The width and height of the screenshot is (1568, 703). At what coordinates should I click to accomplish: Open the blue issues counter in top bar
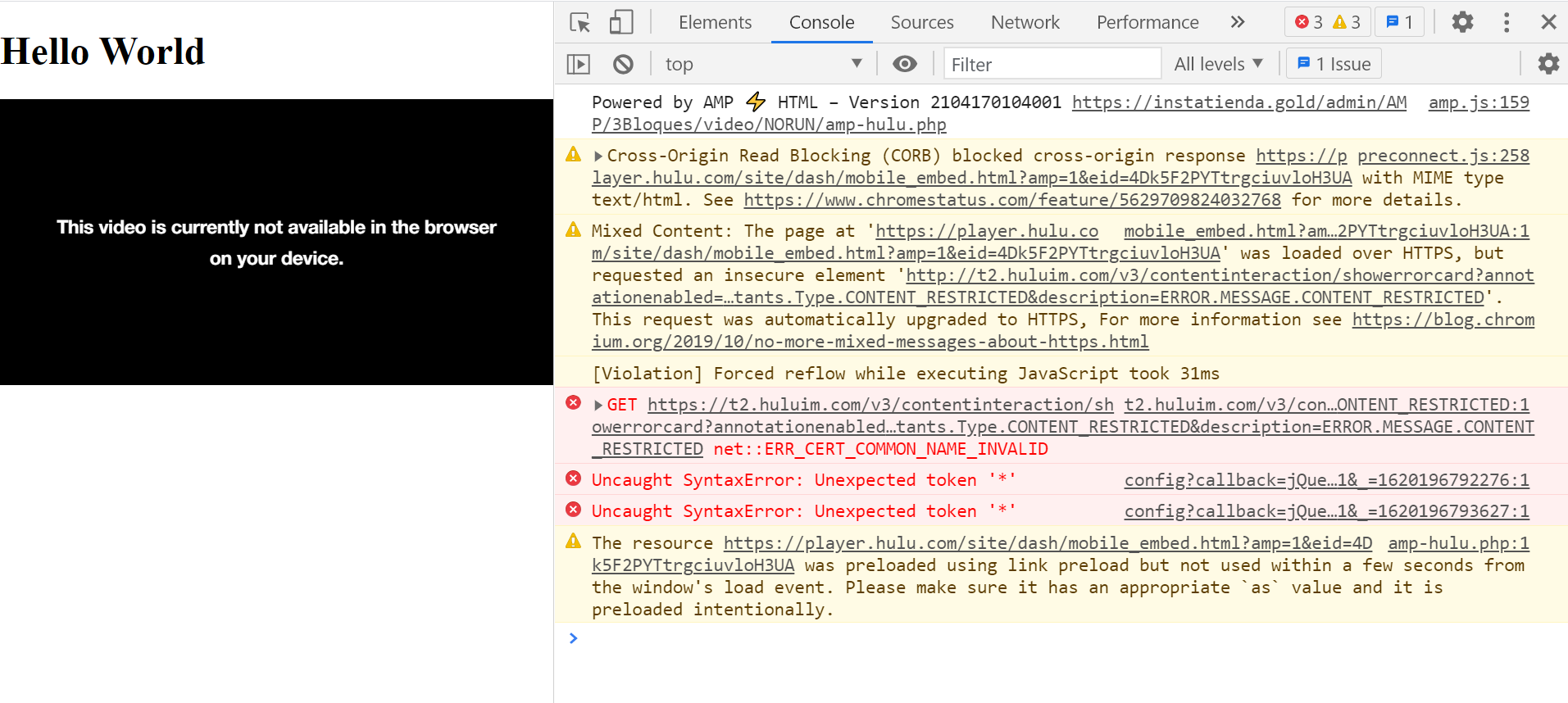[1400, 22]
